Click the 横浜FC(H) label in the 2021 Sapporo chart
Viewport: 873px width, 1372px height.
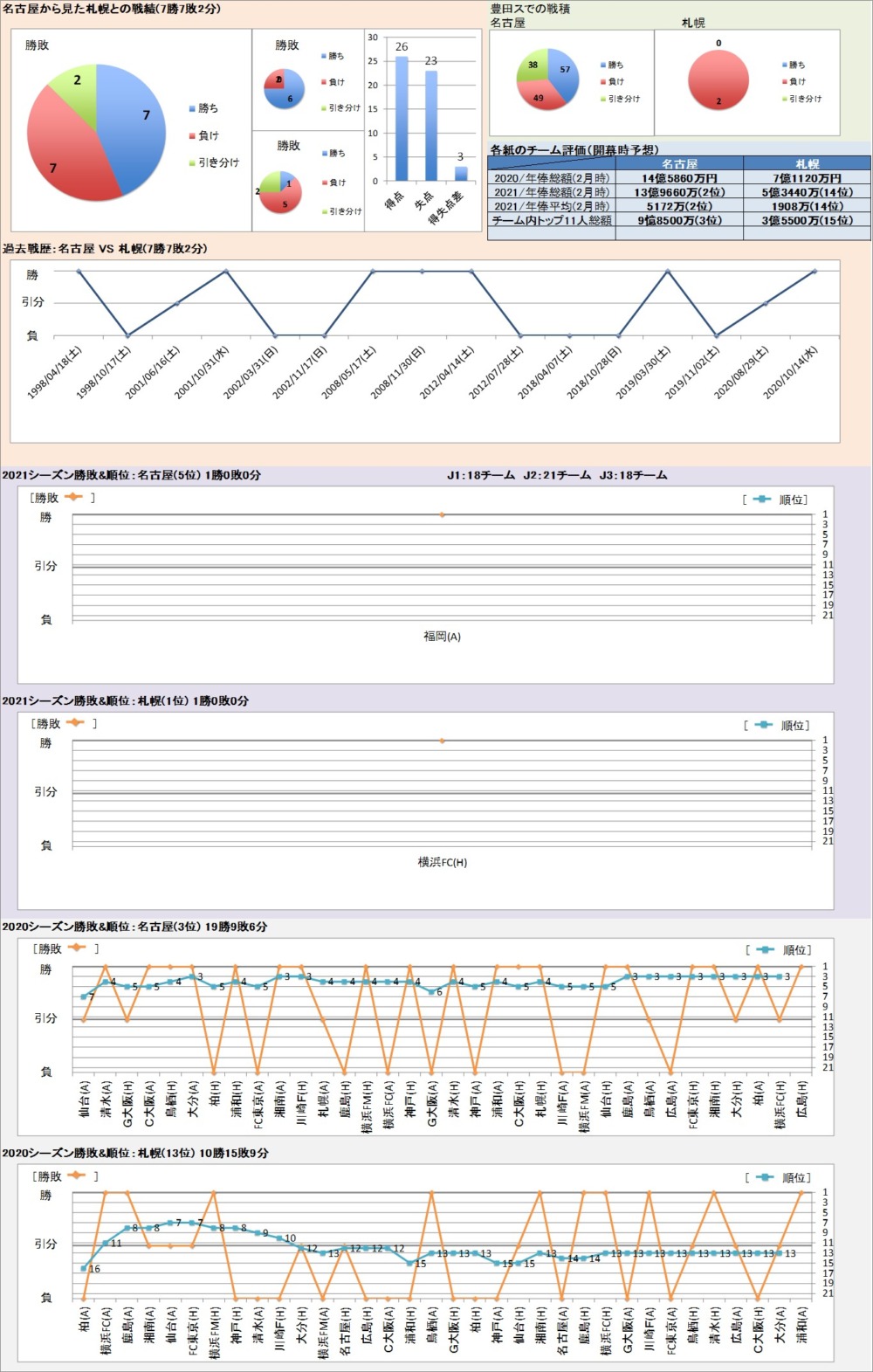click(443, 862)
